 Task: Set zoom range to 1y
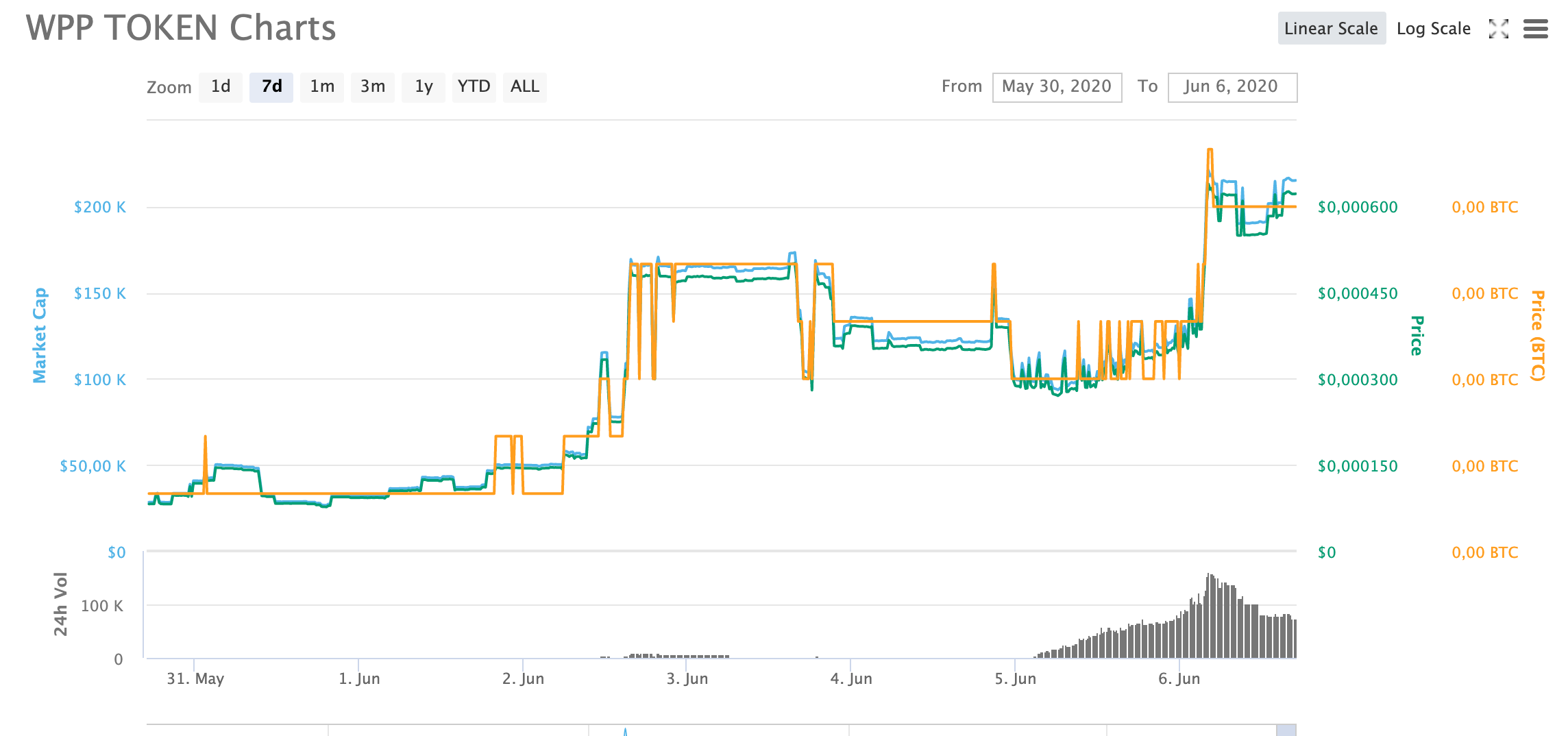pos(424,87)
